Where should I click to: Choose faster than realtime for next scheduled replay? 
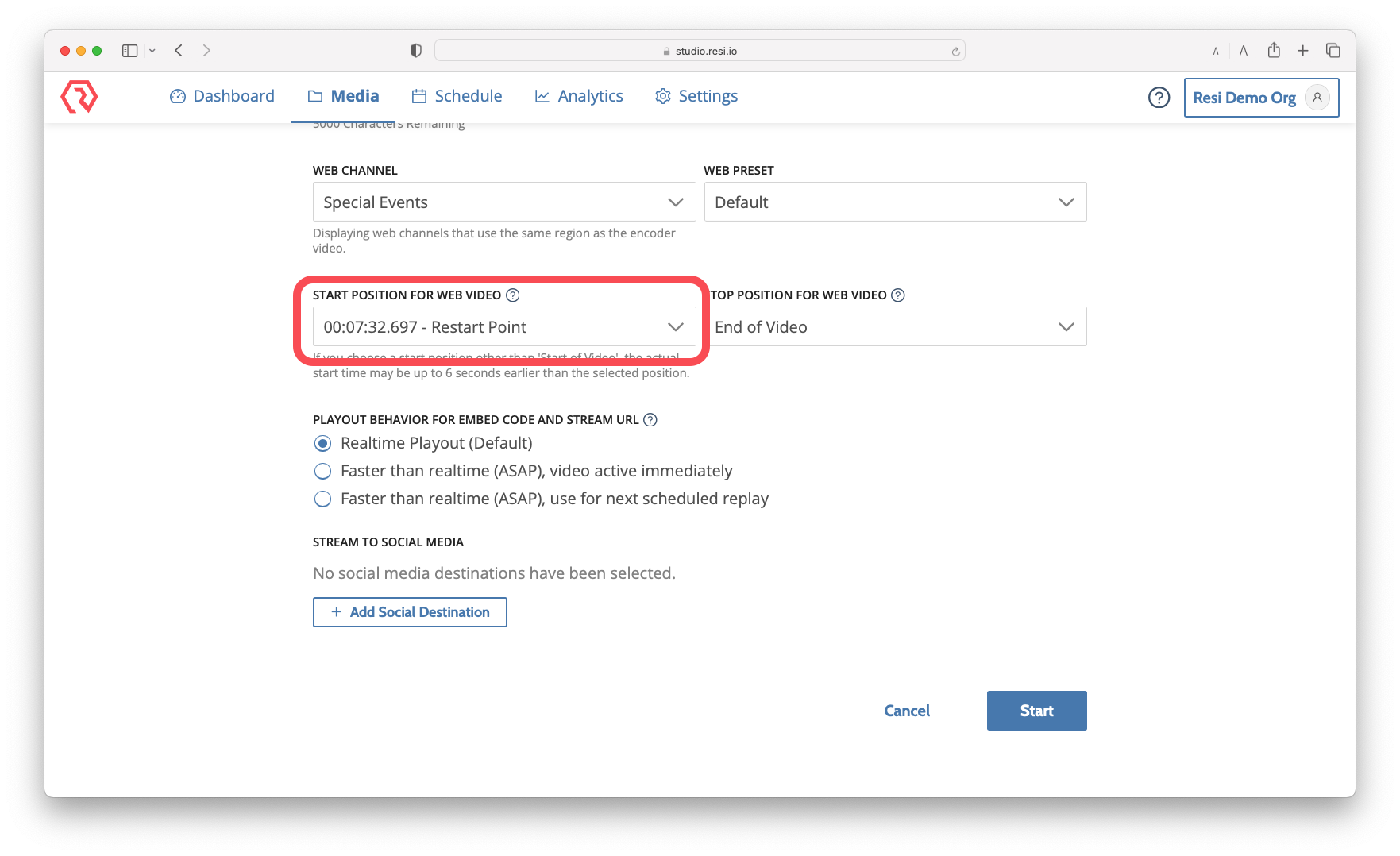(322, 499)
